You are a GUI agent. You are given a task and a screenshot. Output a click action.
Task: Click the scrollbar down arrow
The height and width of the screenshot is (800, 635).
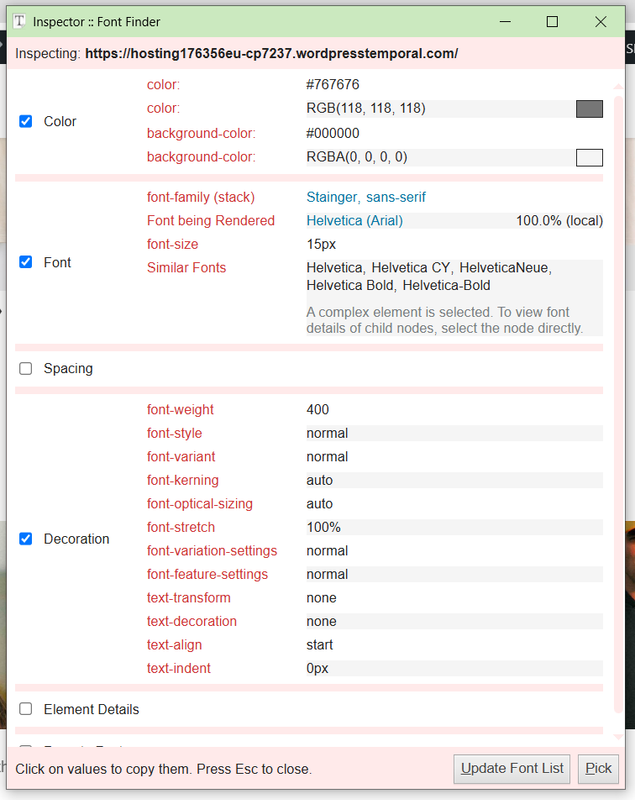(618, 737)
